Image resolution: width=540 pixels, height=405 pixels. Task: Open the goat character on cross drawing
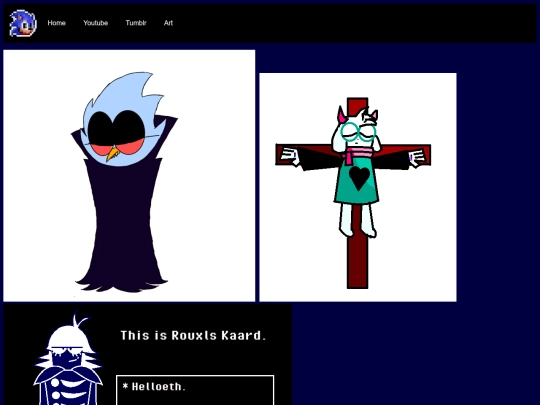tap(358, 187)
